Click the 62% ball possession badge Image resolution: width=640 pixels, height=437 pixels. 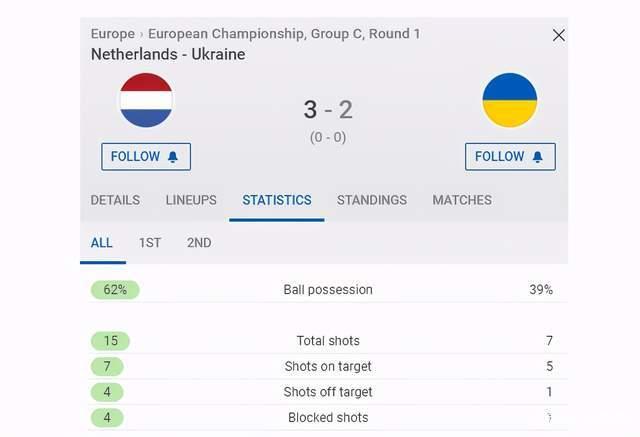coord(115,290)
